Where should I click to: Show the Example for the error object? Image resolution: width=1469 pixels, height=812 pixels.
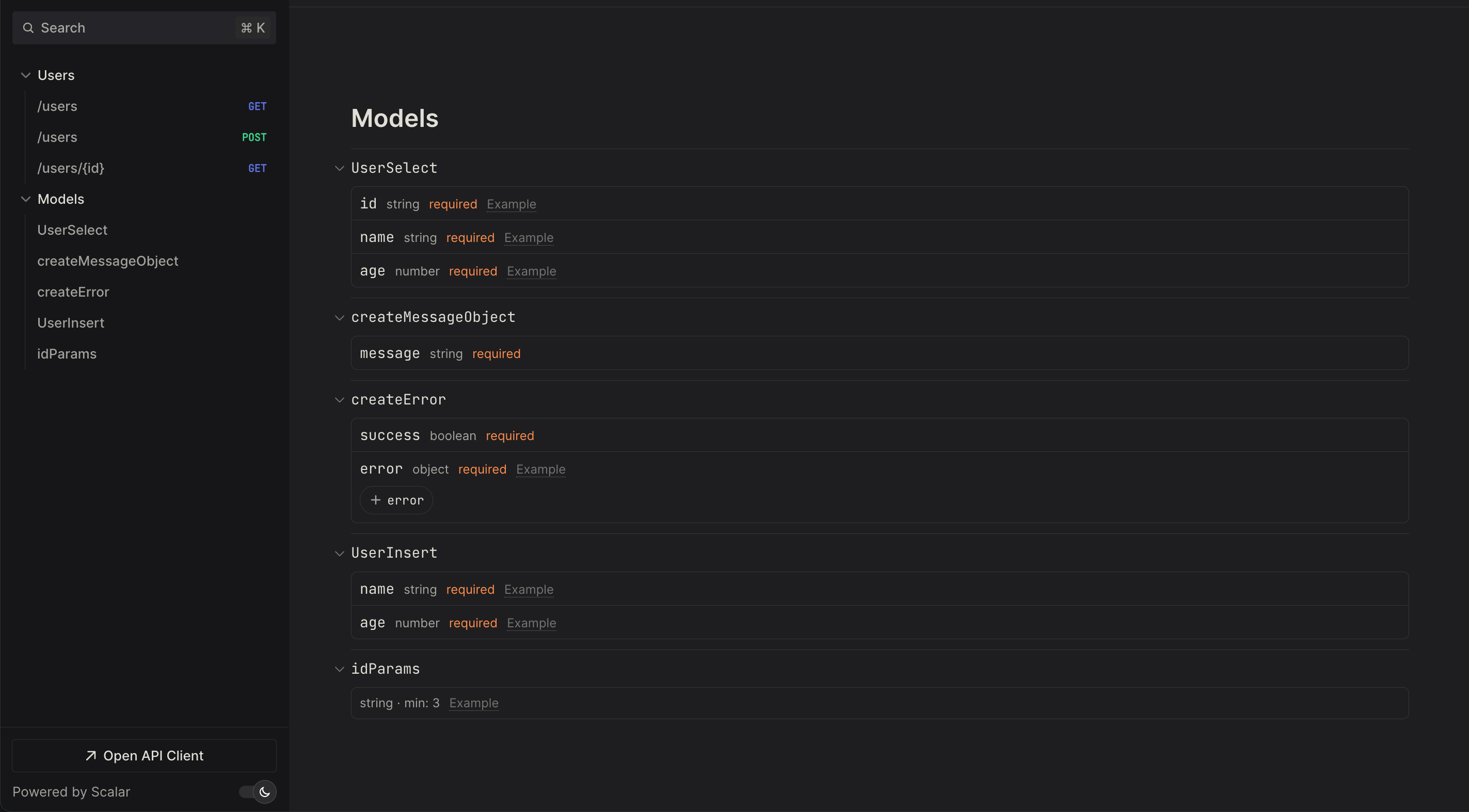(540, 469)
